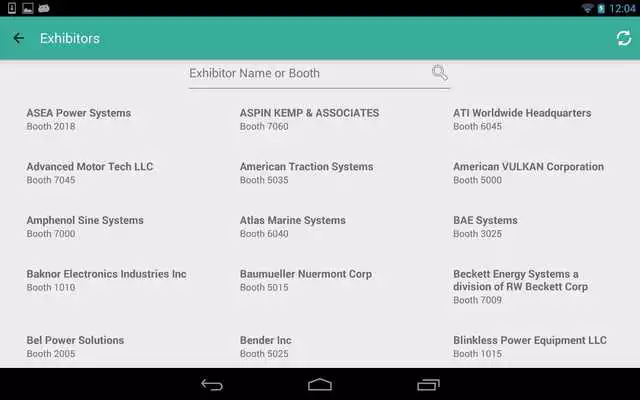640x400 pixels.
Task: Open Beckett Energy Systems exhibitor
Action: [520, 287]
